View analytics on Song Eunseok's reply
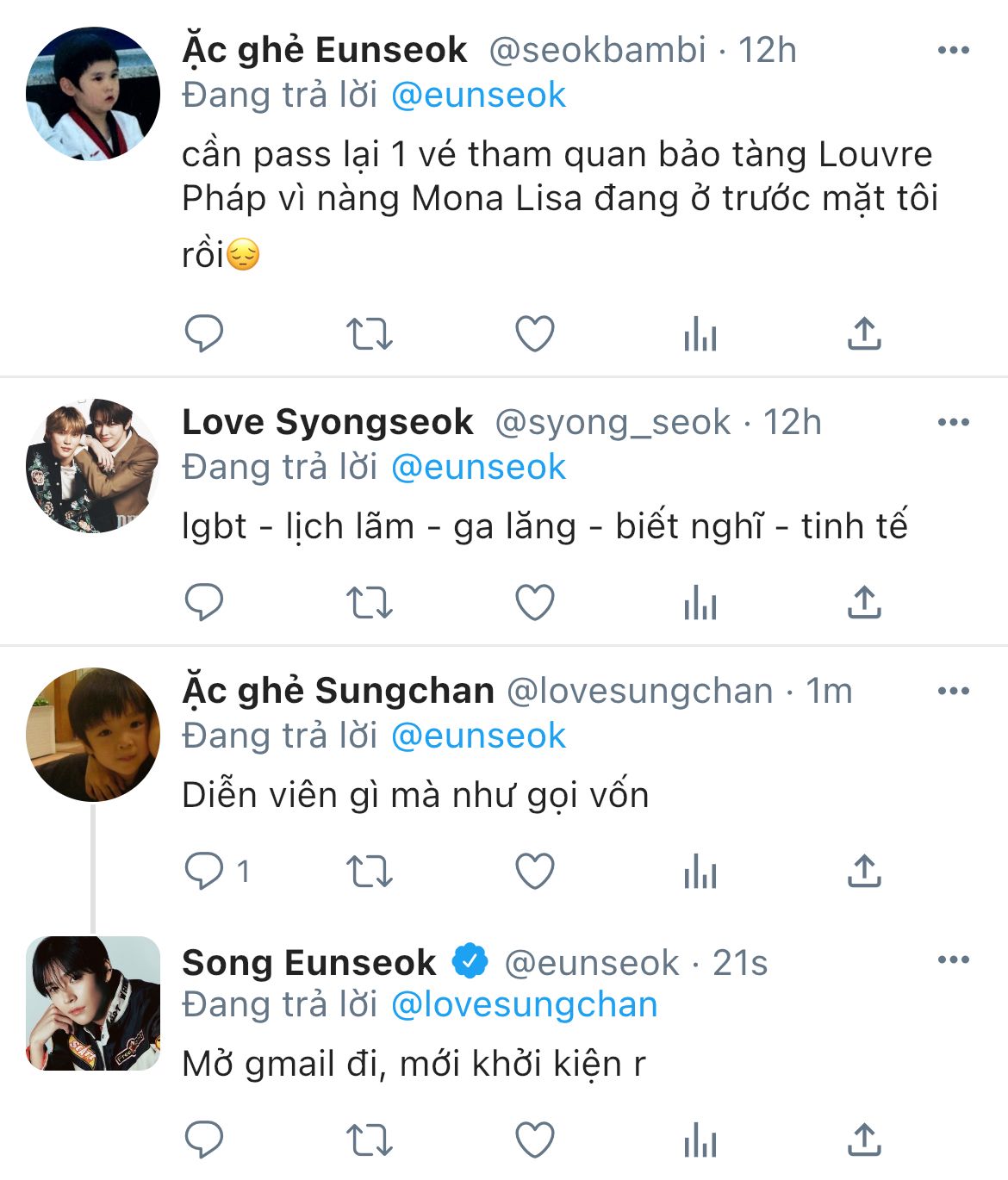 pyautogui.click(x=700, y=1140)
